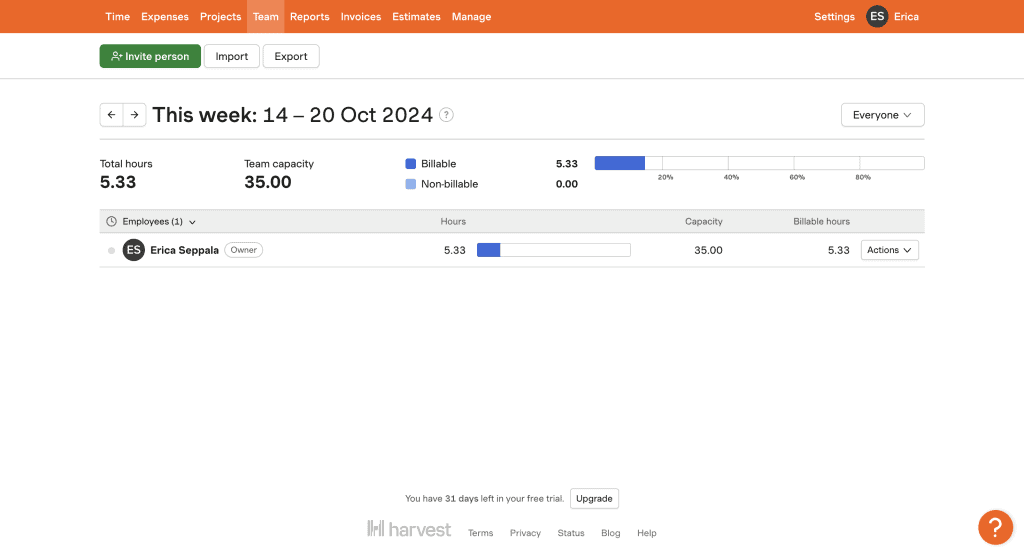The width and height of the screenshot is (1024, 556).
Task: Click Erica Seppala's ES avatar in table
Action: [x=134, y=250]
